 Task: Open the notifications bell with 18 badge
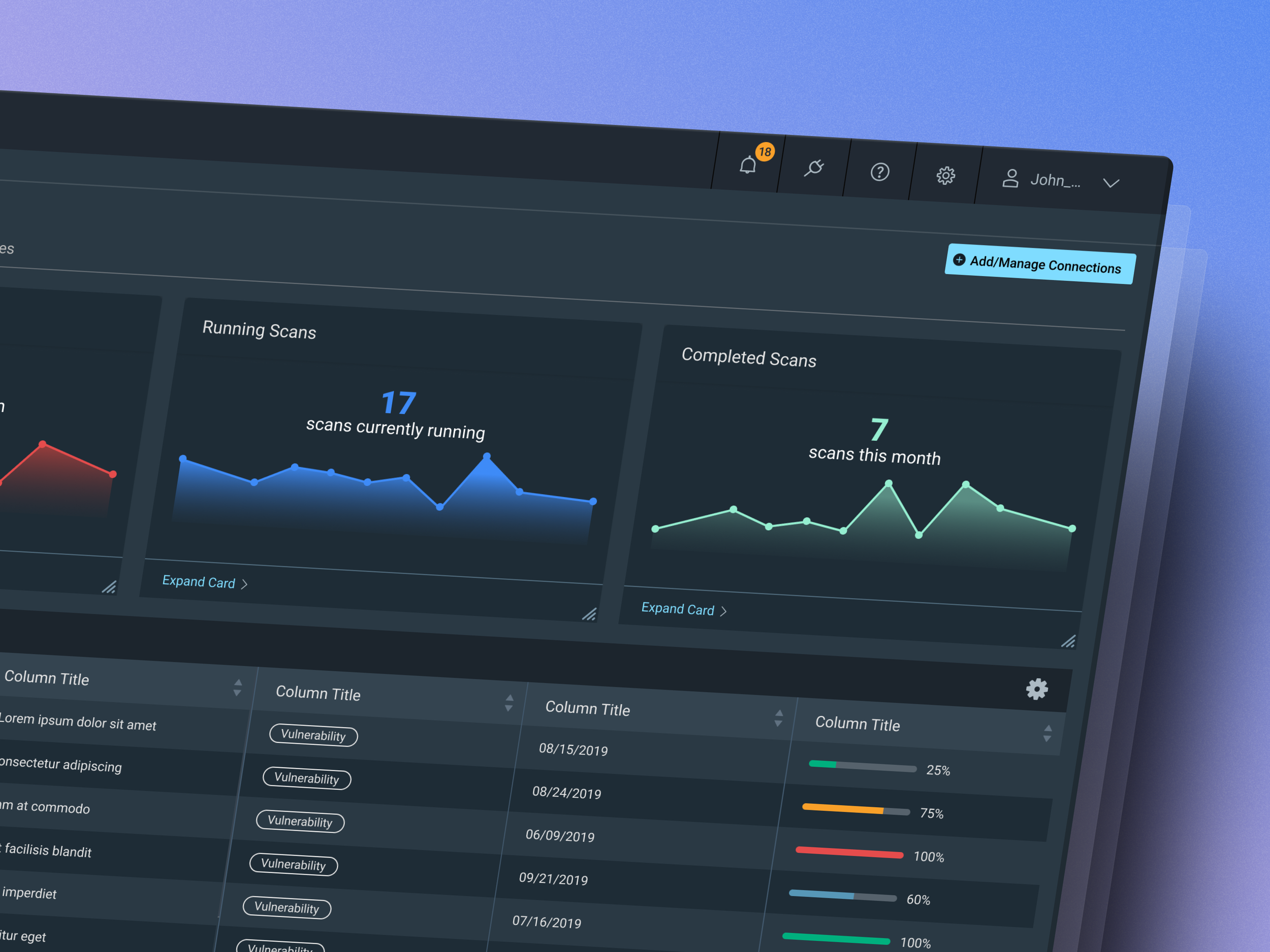[x=748, y=165]
